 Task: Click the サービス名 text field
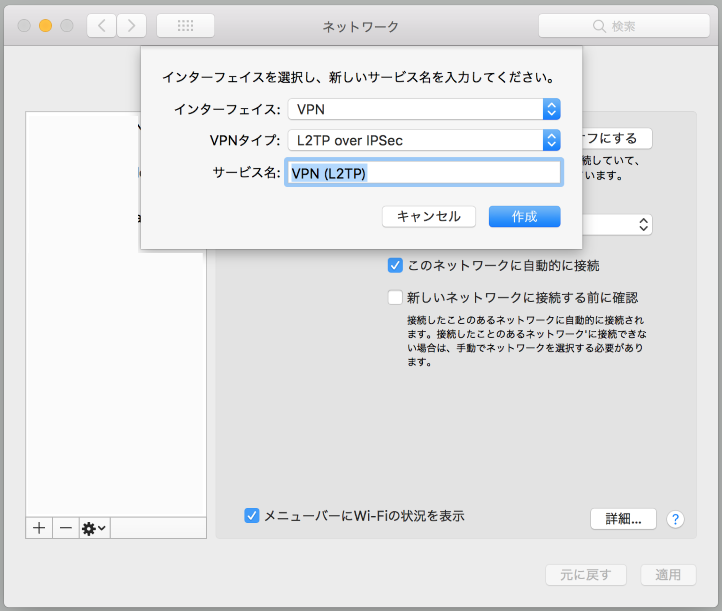pyautogui.click(x=424, y=173)
